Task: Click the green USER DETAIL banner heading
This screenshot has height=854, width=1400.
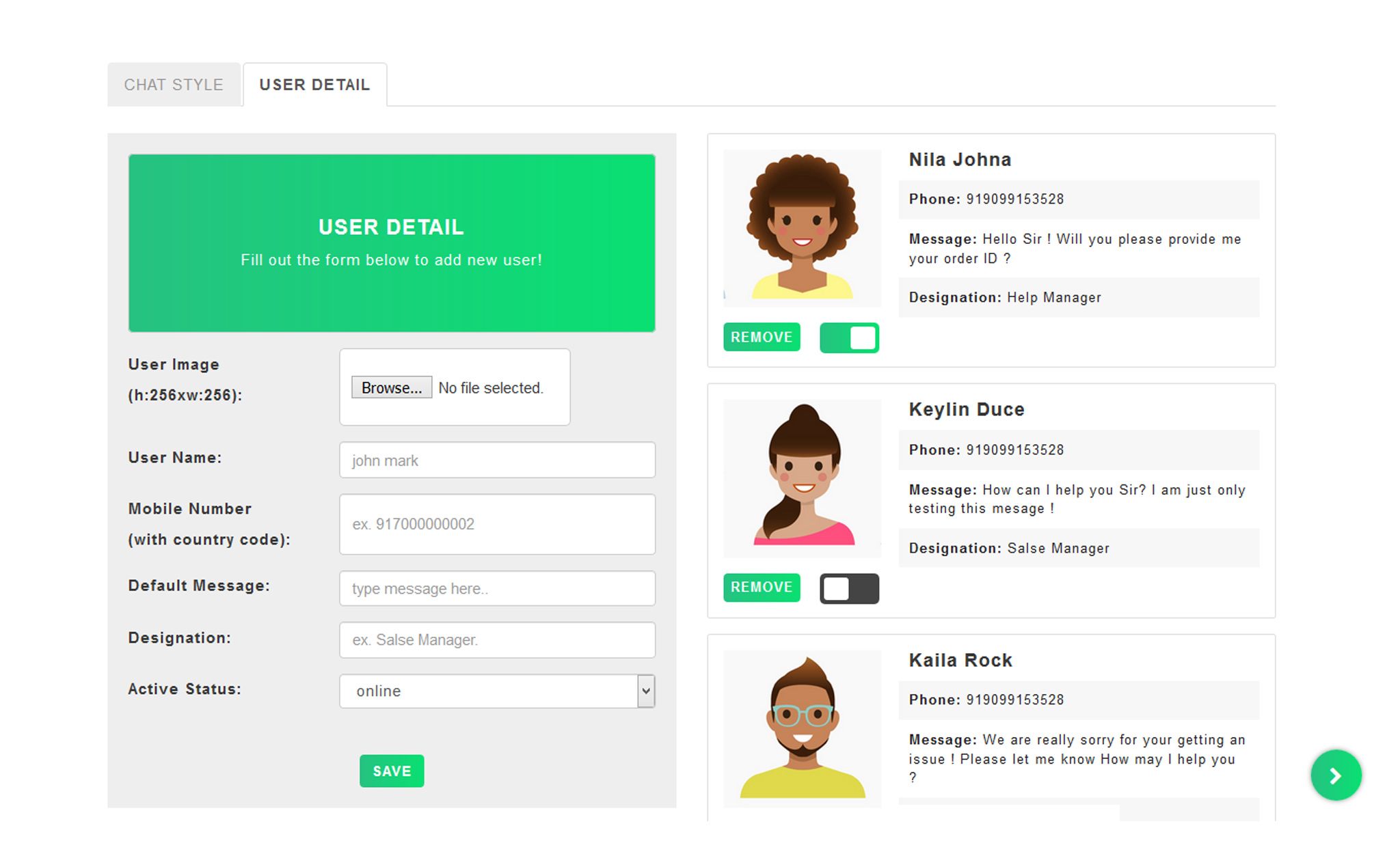Action: tap(391, 227)
